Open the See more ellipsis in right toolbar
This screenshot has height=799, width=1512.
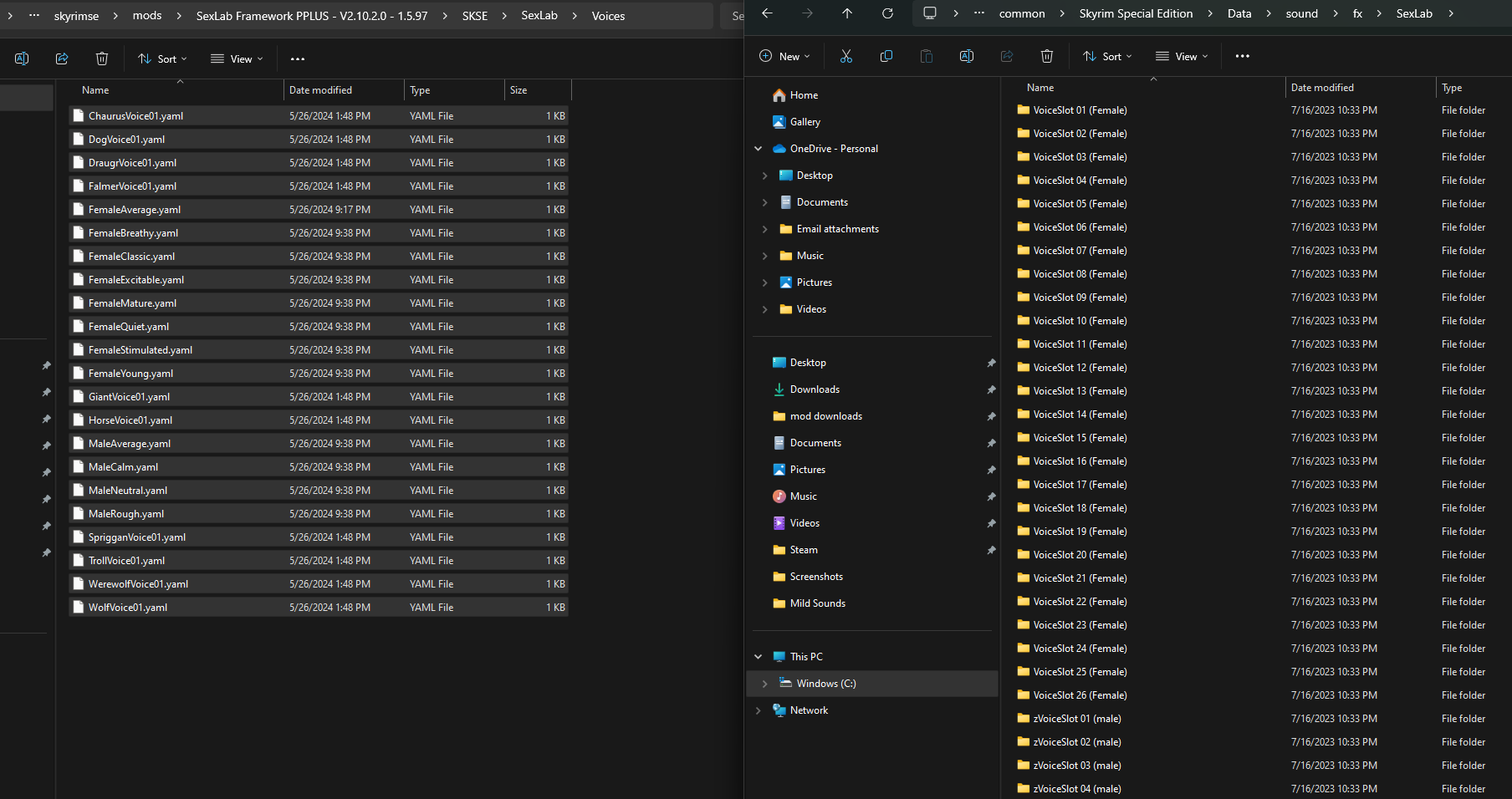click(1242, 56)
